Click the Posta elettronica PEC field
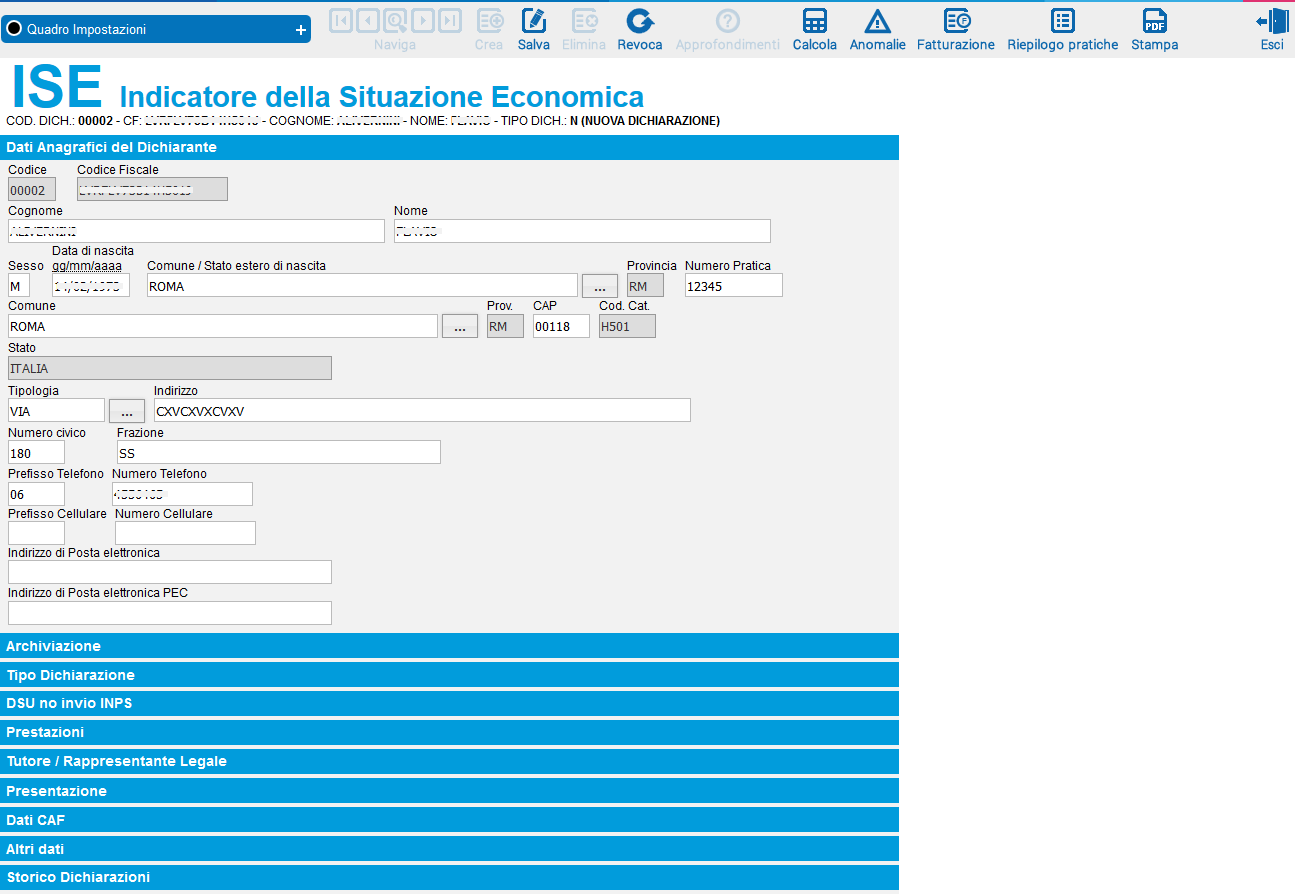Image resolution: width=1295 pixels, height=894 pixels. coord(170,613)
